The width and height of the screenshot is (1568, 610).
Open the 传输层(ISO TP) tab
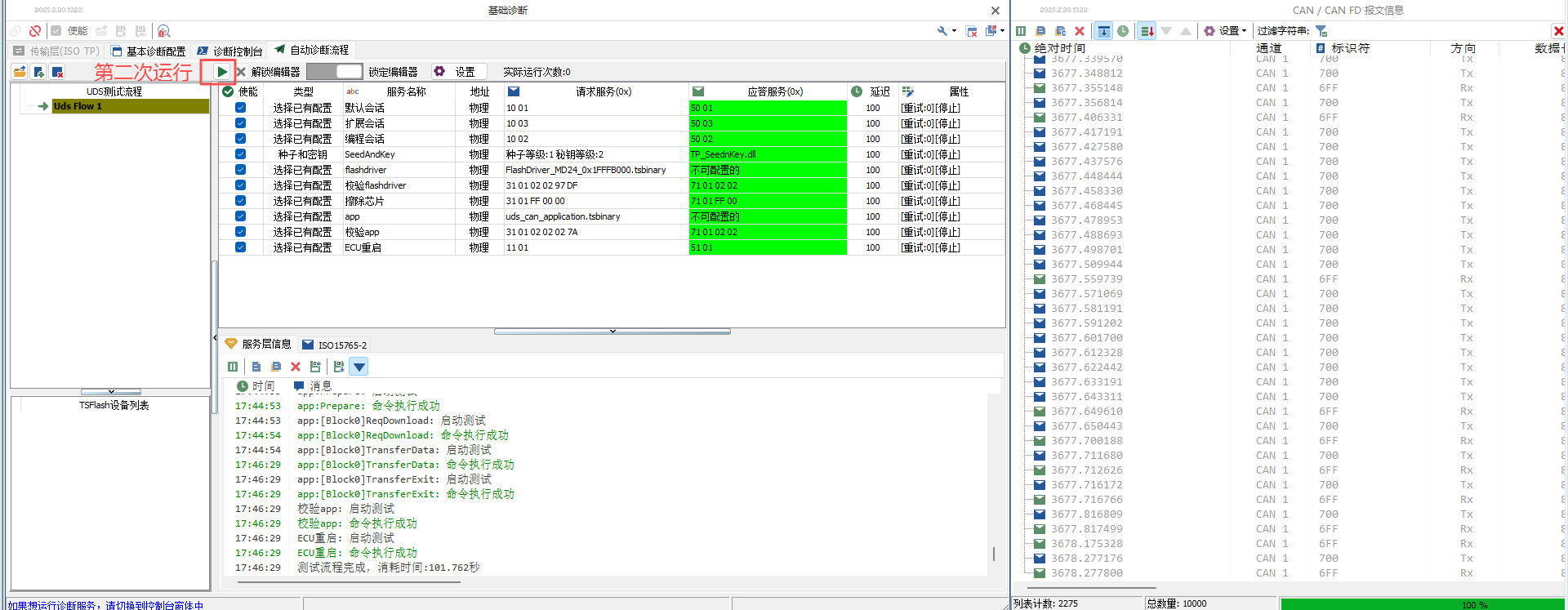56,51
